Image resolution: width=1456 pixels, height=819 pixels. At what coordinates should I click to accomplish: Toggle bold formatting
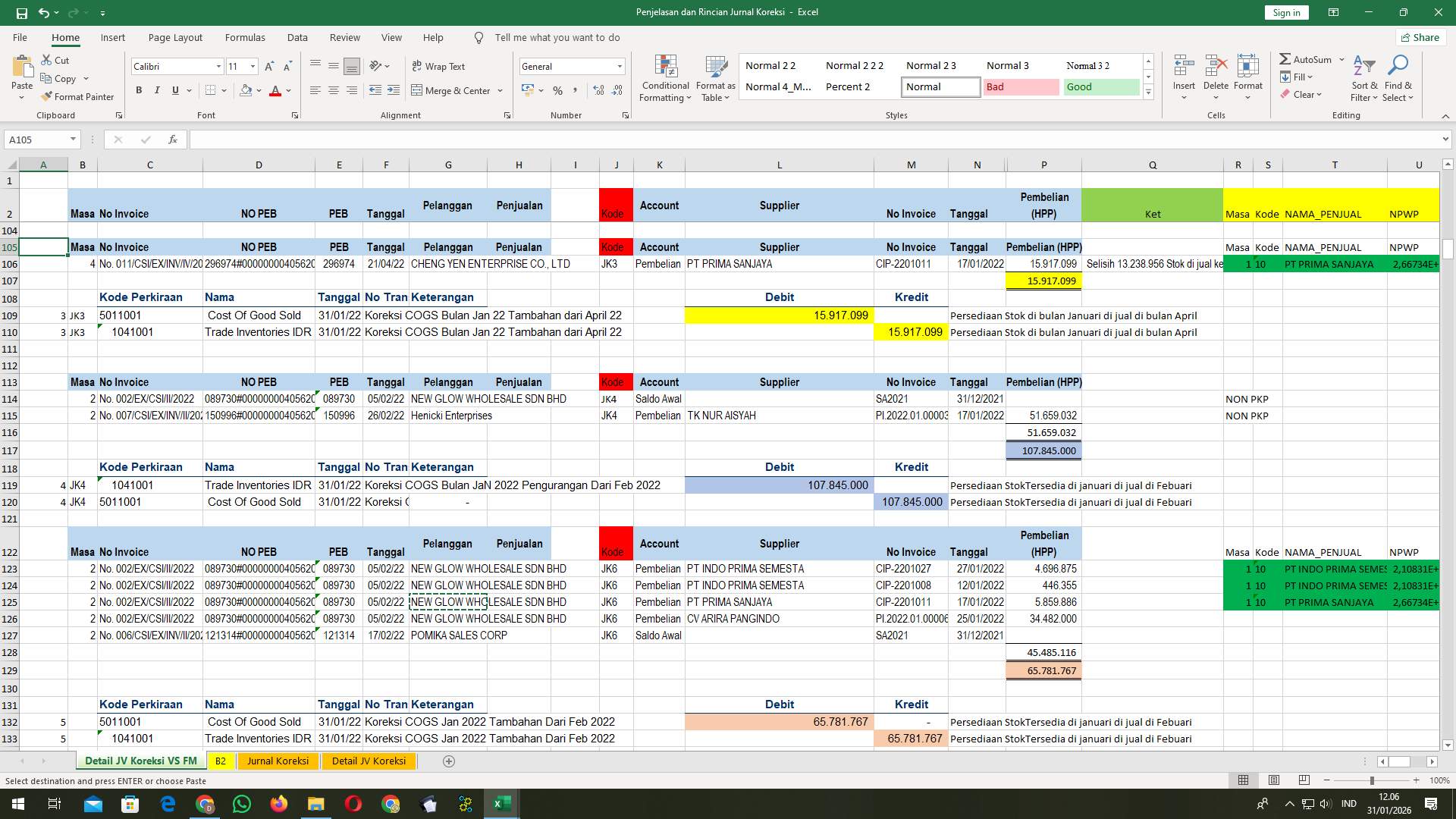tap(139, 90)
